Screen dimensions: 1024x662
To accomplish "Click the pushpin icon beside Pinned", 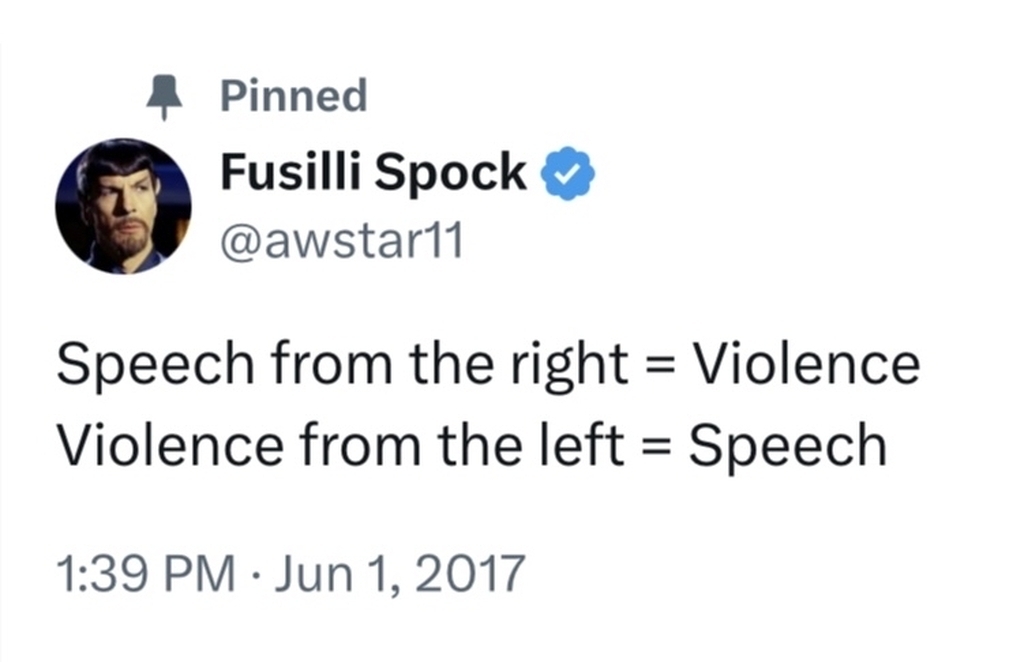I will 164,97.
